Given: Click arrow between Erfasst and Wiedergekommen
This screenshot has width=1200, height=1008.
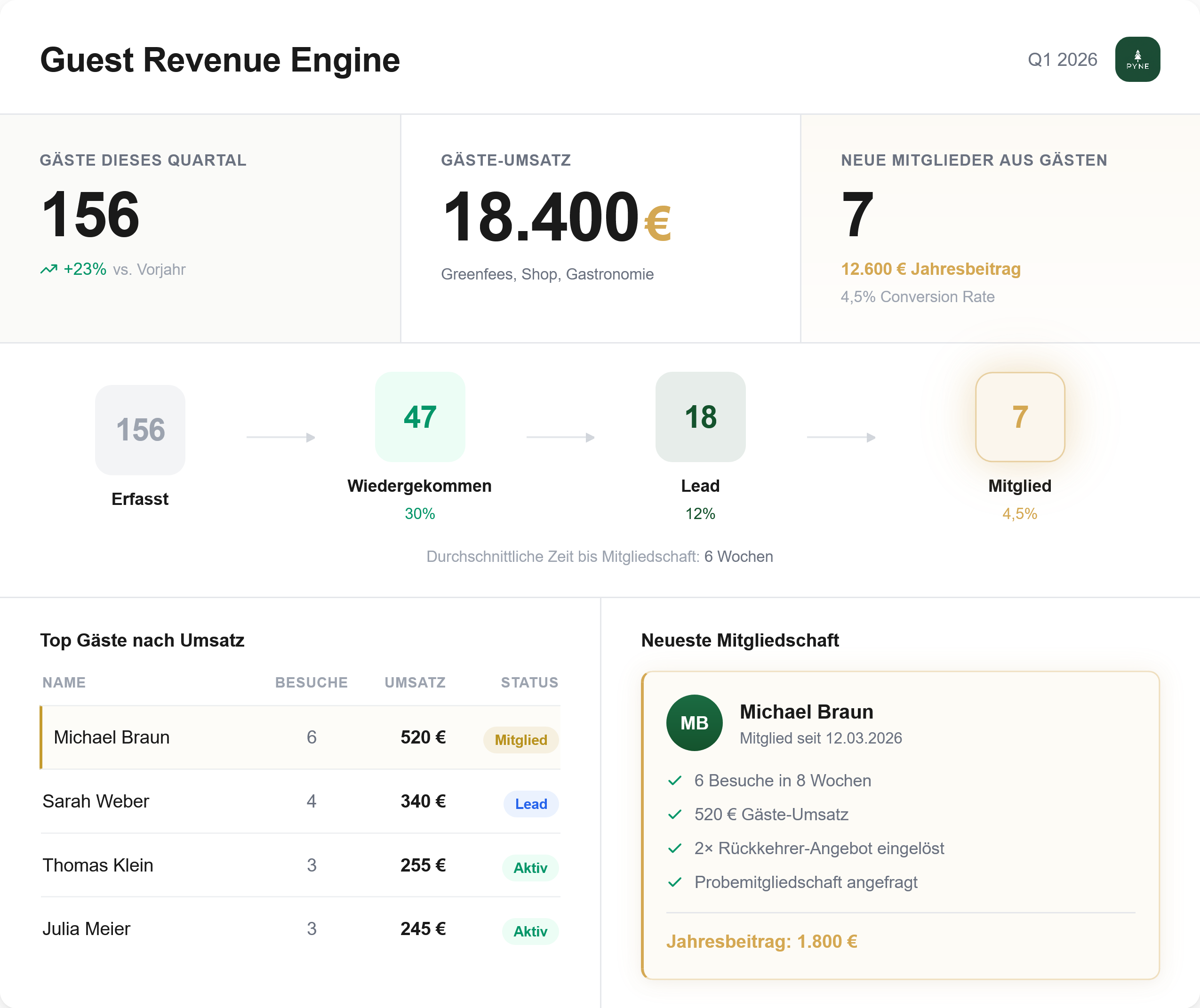Looking at the screenshot, I should pyautogui.click(x=280, y=437).
